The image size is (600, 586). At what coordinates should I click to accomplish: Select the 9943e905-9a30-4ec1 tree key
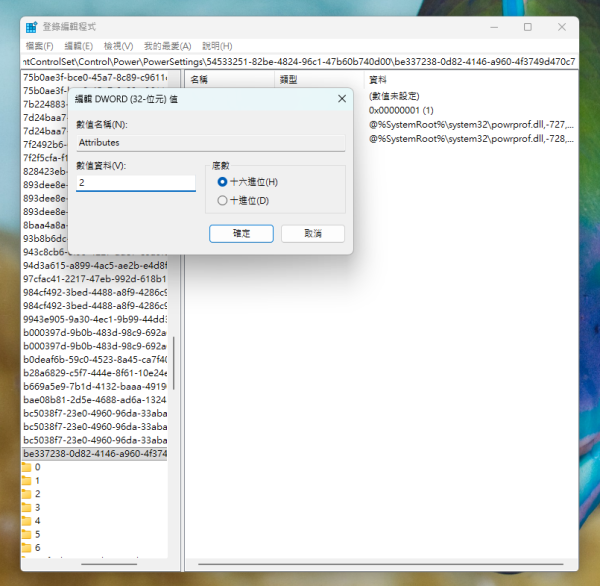click(x=95, y=319)
